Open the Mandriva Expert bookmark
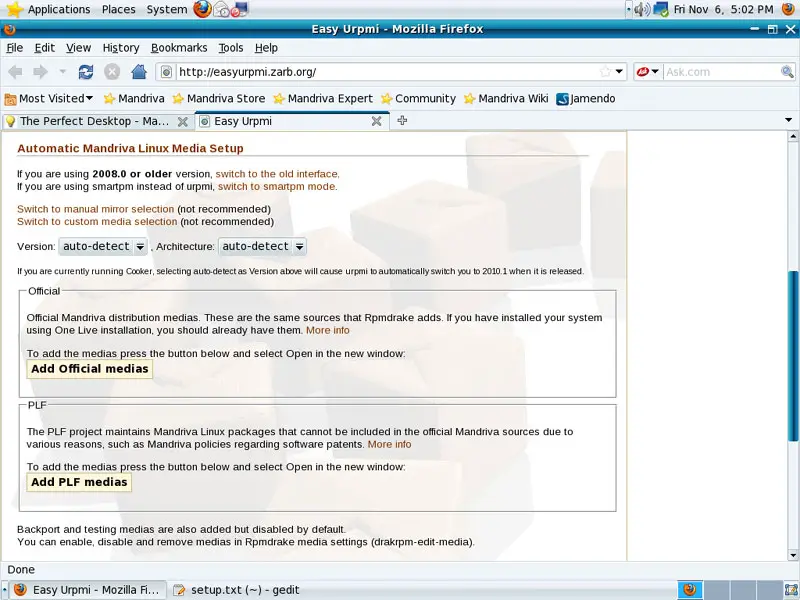Viewport: 800px width, 600px height. [322, 98]
